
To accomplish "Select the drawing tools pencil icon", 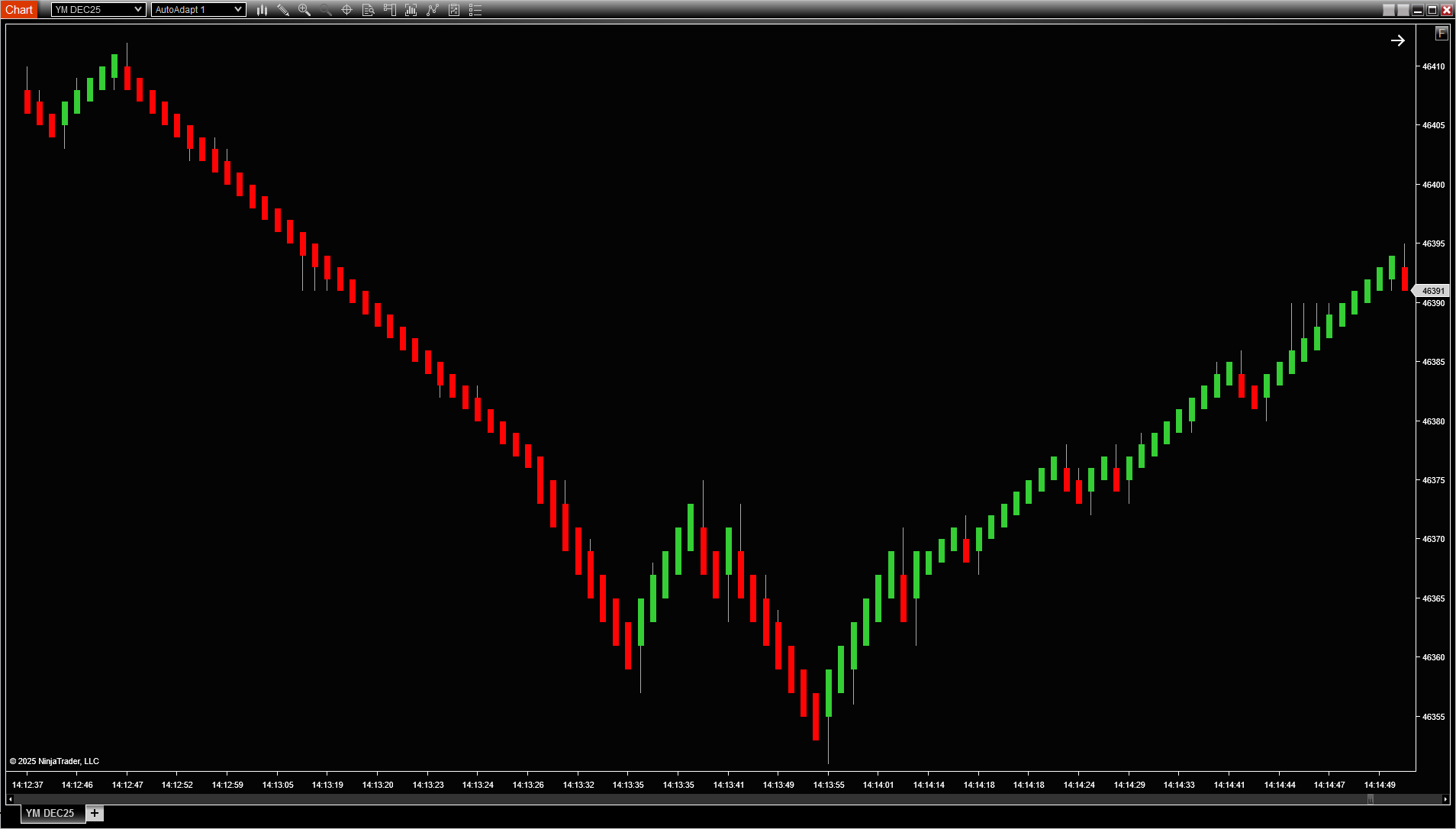I will [x=283, y=10].
